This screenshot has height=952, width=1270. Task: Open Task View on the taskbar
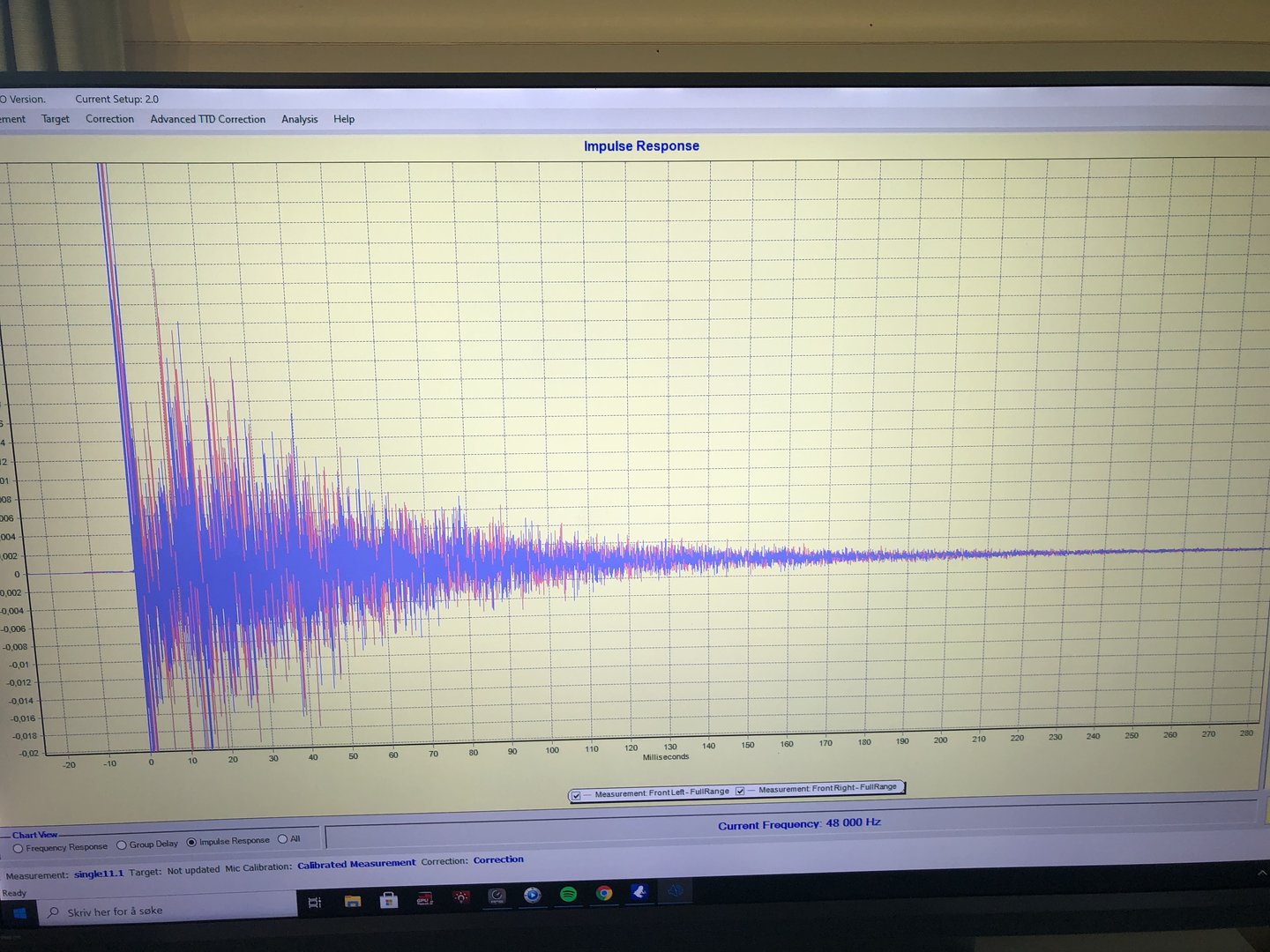(314, 902)
